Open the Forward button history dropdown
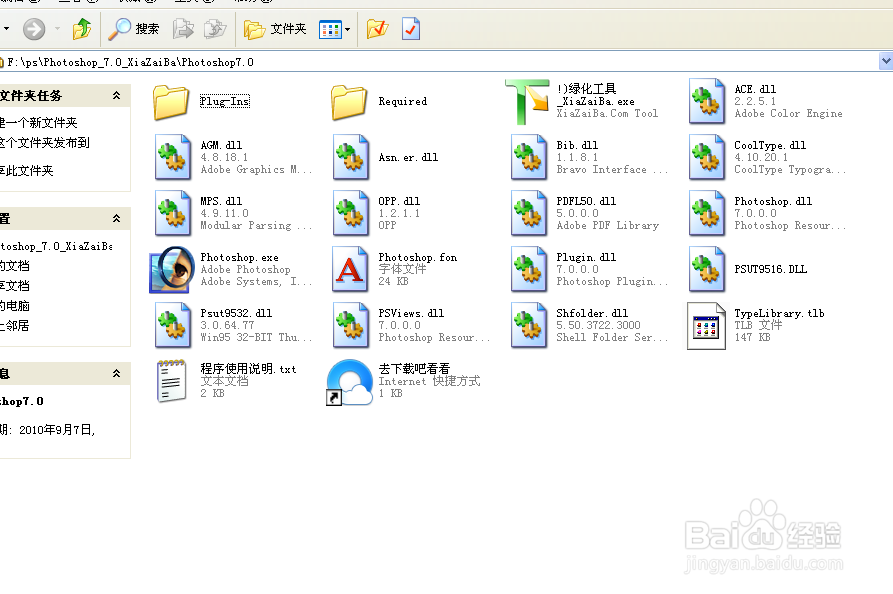The width and height of the screenshot is (893, 594). tap(57, 28)
